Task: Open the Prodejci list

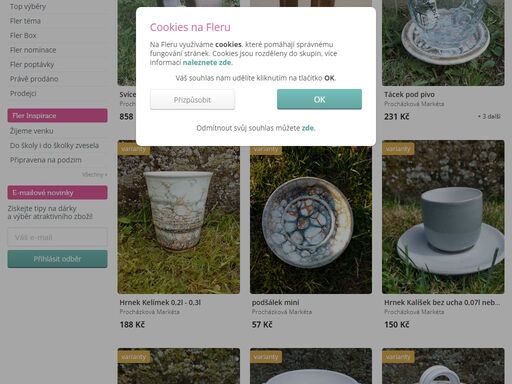Action: tap(23, 93)
